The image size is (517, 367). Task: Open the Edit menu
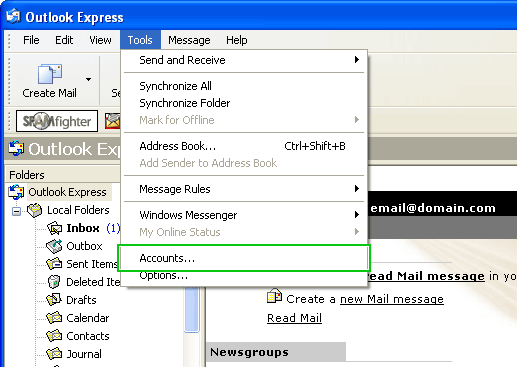click(x=64, y=40)
